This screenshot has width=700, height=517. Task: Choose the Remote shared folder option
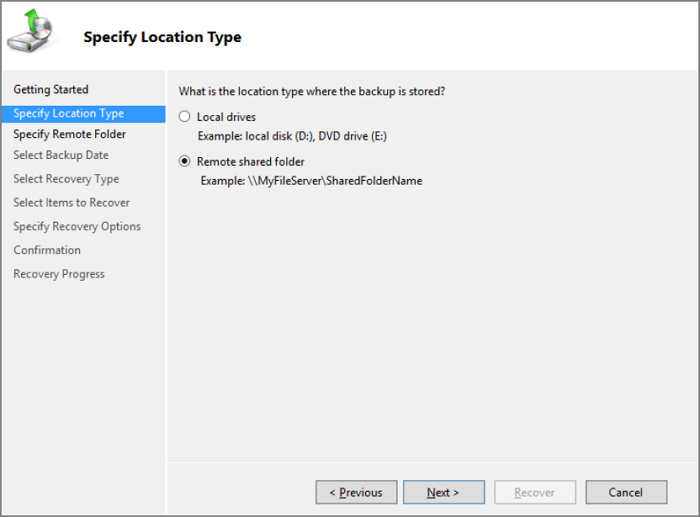184,161
